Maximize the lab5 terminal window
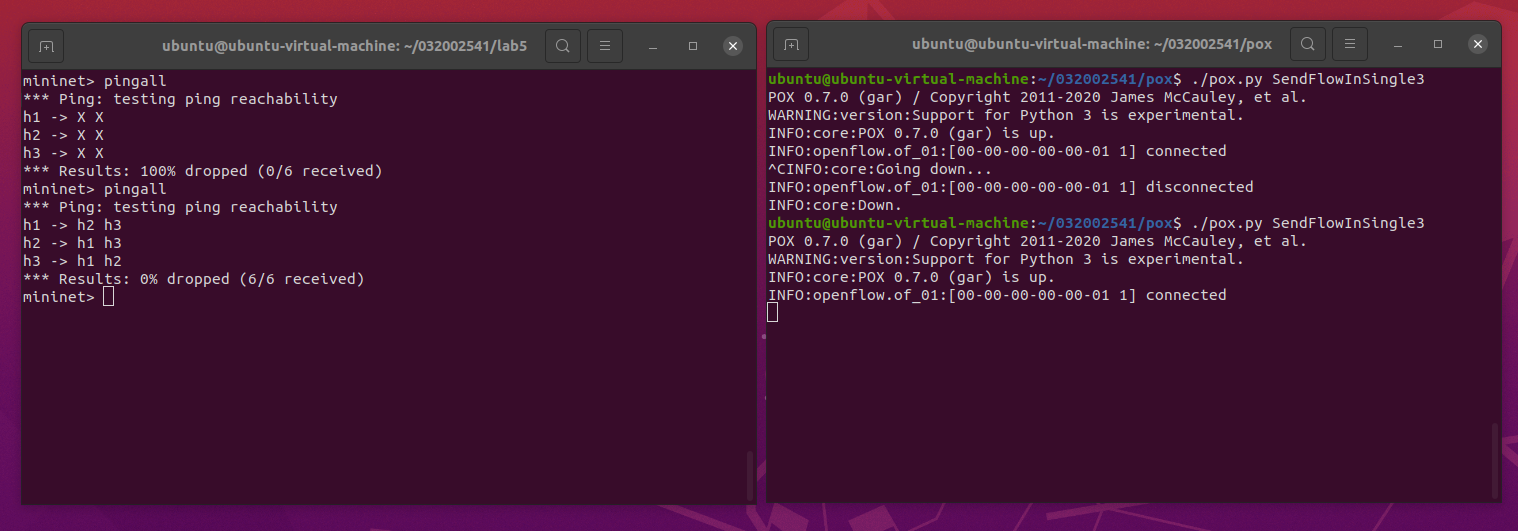 click(x=692, y=46)
